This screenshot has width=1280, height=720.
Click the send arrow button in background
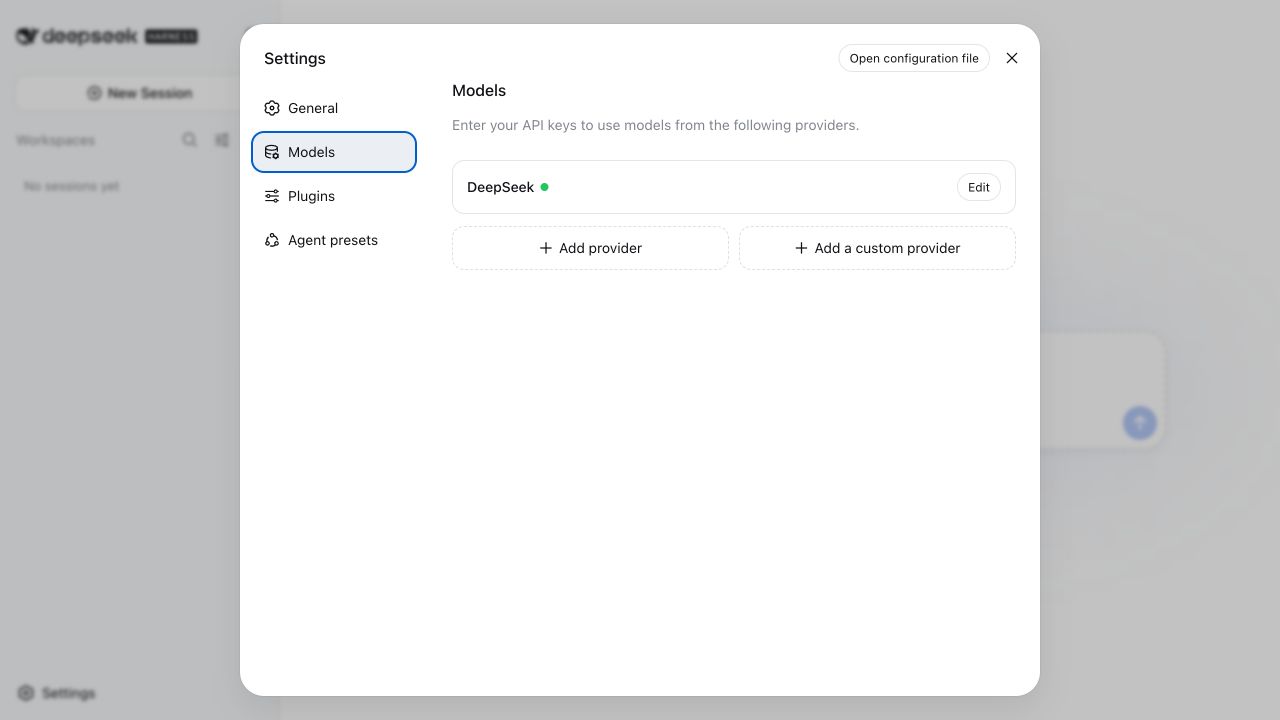(x=1140, y=422)
